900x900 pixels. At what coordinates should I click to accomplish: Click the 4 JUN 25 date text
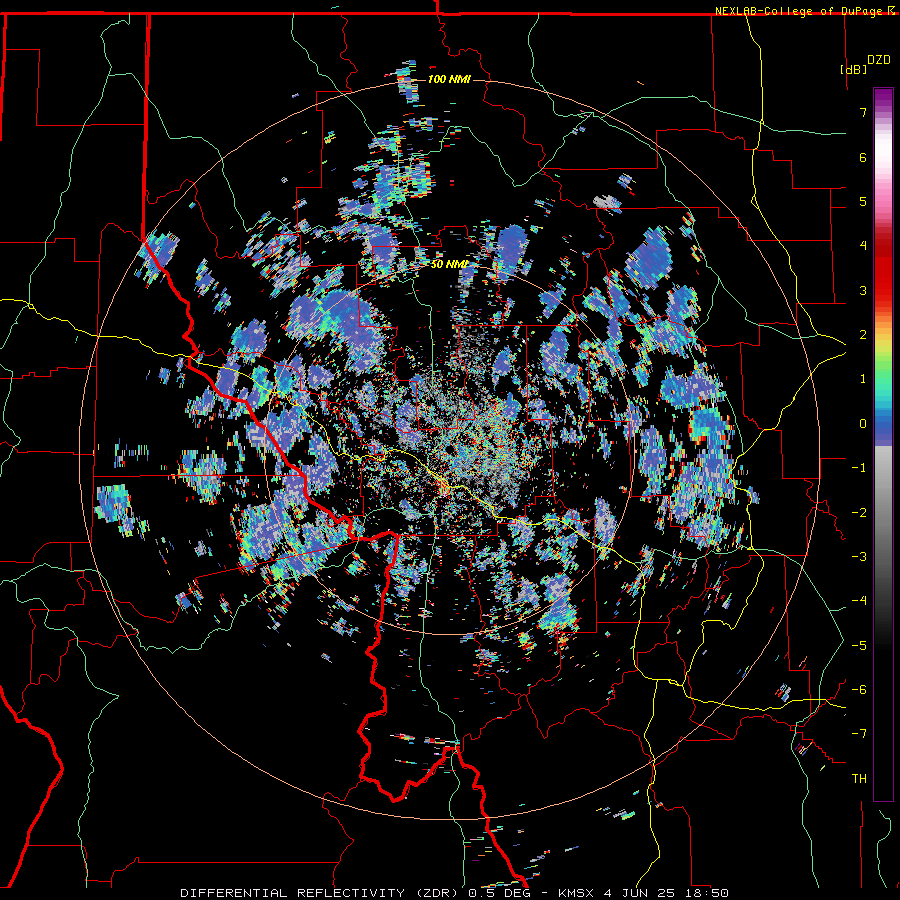point(639,893)
